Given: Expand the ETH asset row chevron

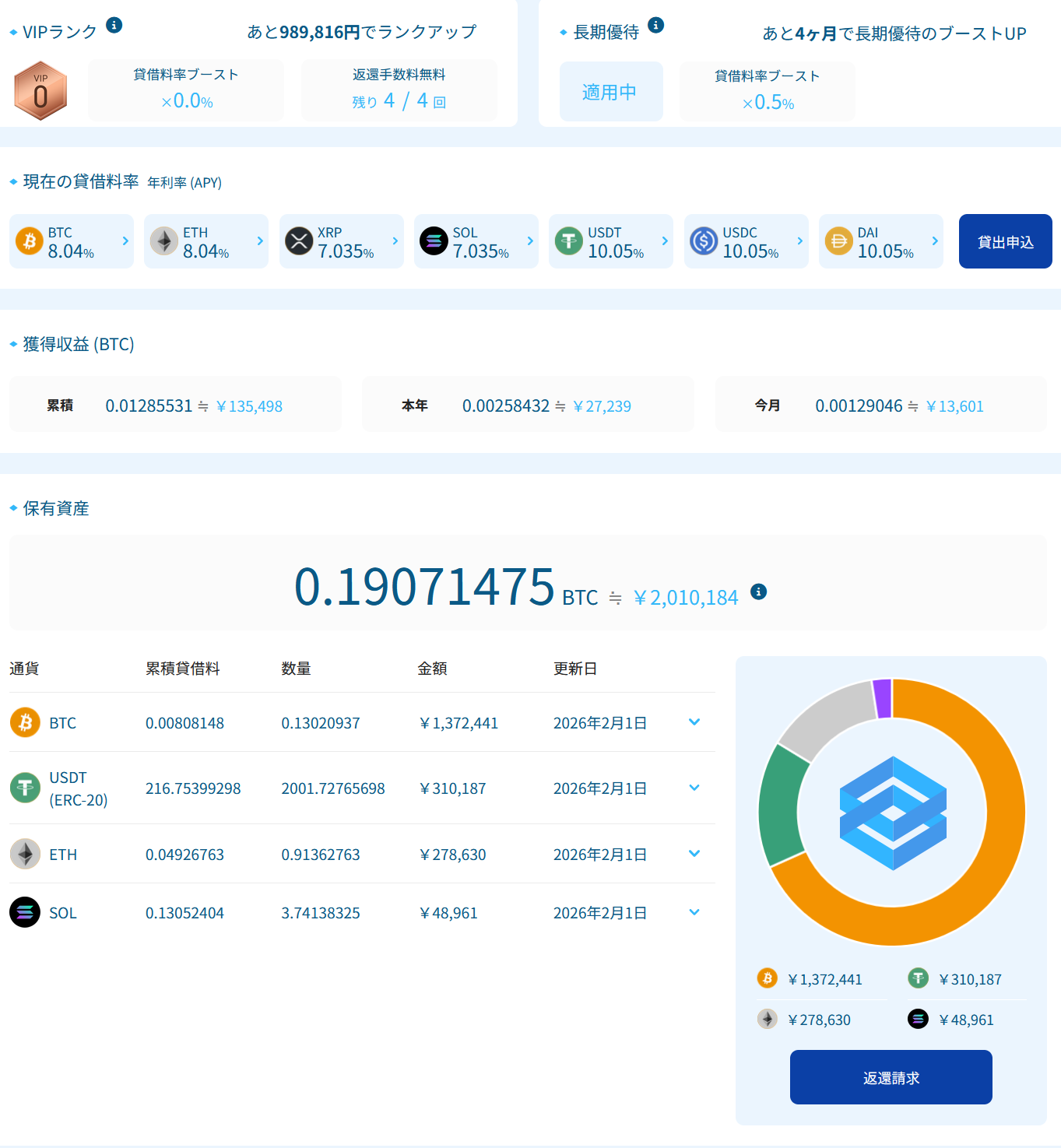Looking at the screenshot, I should coord(694,854).
